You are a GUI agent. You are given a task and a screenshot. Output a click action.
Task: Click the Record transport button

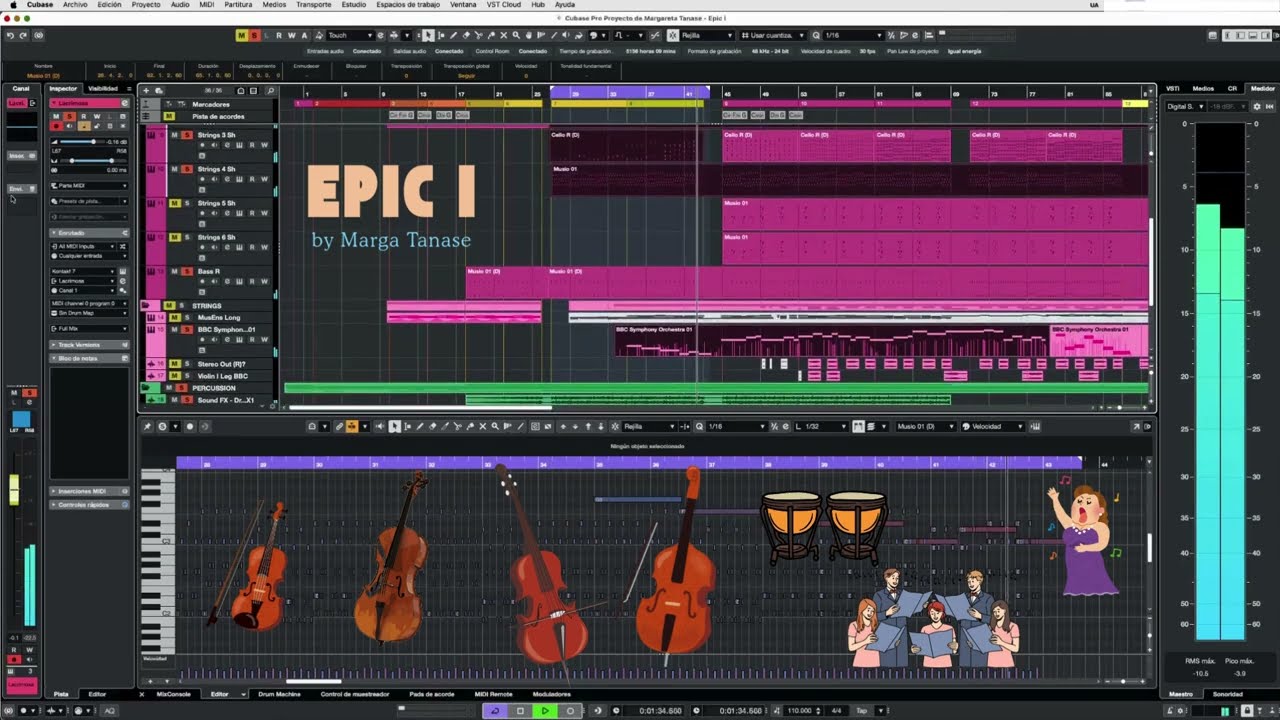[570, 711]
